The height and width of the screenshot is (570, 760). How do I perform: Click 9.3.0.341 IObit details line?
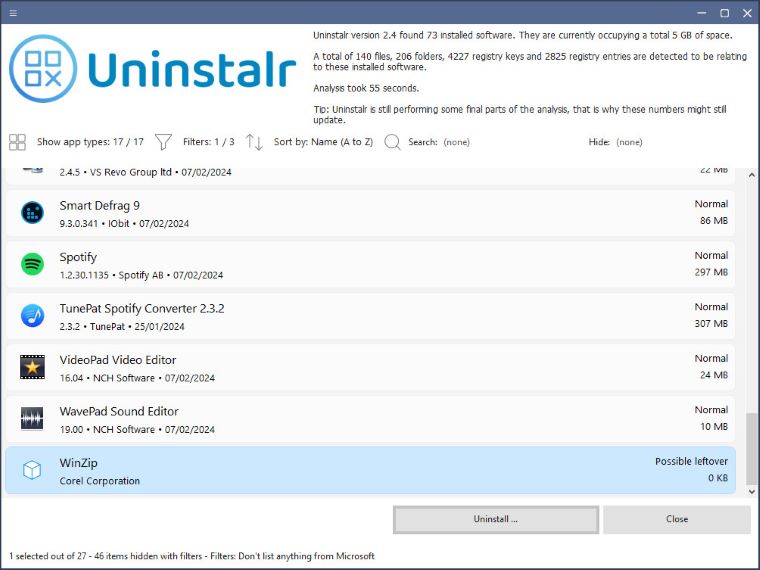(124, 224)
